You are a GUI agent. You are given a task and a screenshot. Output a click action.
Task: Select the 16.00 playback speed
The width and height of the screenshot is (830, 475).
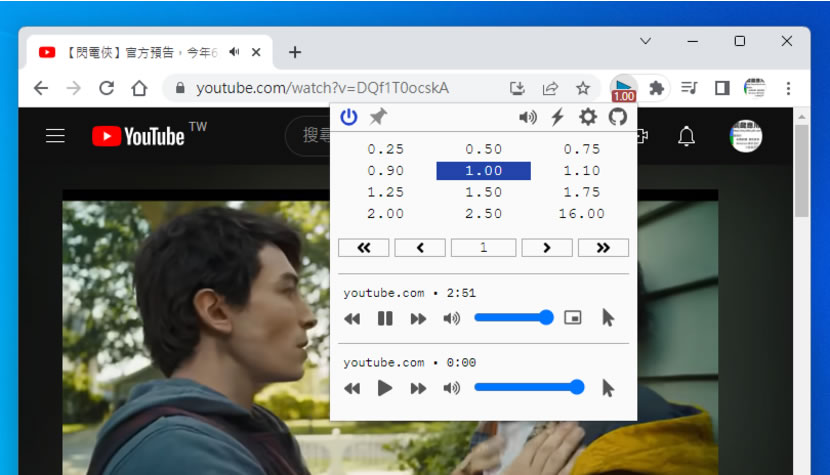tap(581, 213)
